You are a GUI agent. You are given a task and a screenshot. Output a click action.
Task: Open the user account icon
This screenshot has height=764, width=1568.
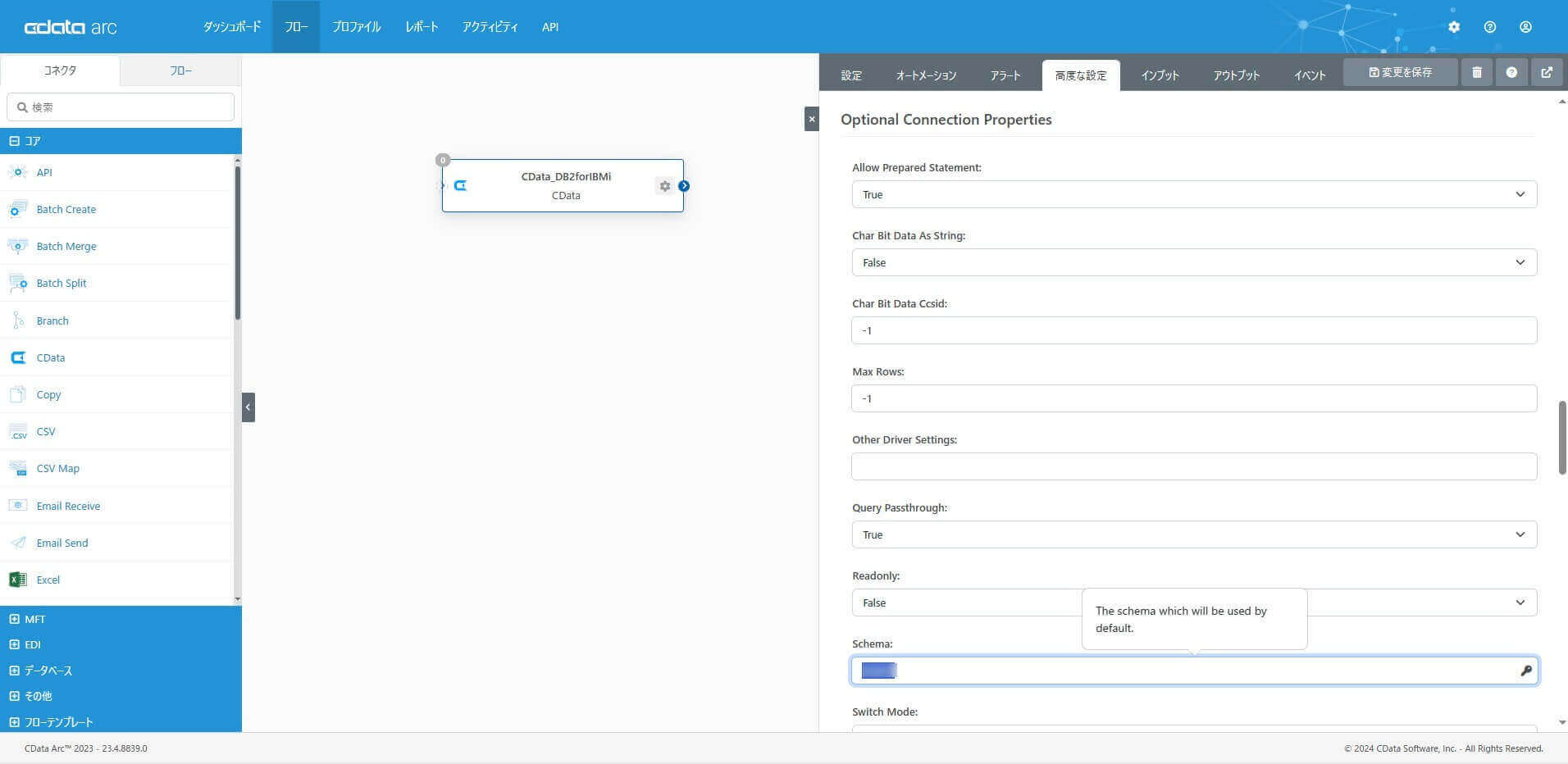click(1525, 27)
